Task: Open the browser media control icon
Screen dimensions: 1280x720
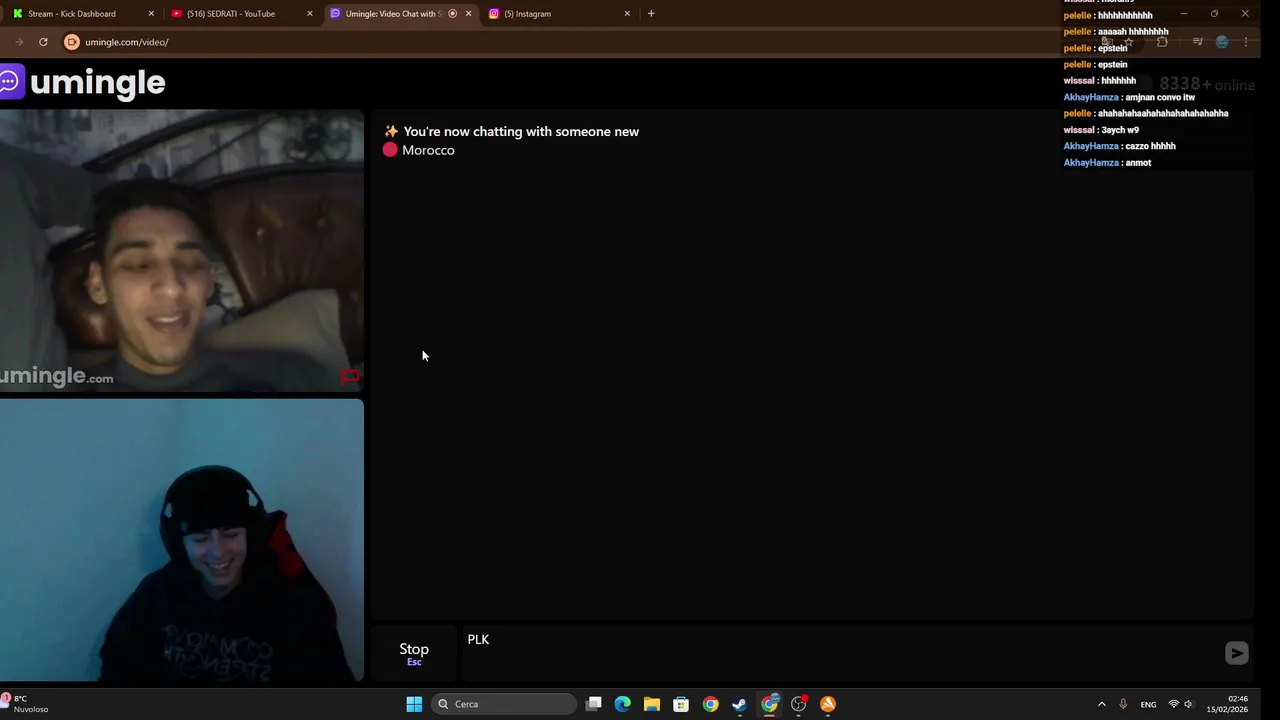Action: 1197,42
